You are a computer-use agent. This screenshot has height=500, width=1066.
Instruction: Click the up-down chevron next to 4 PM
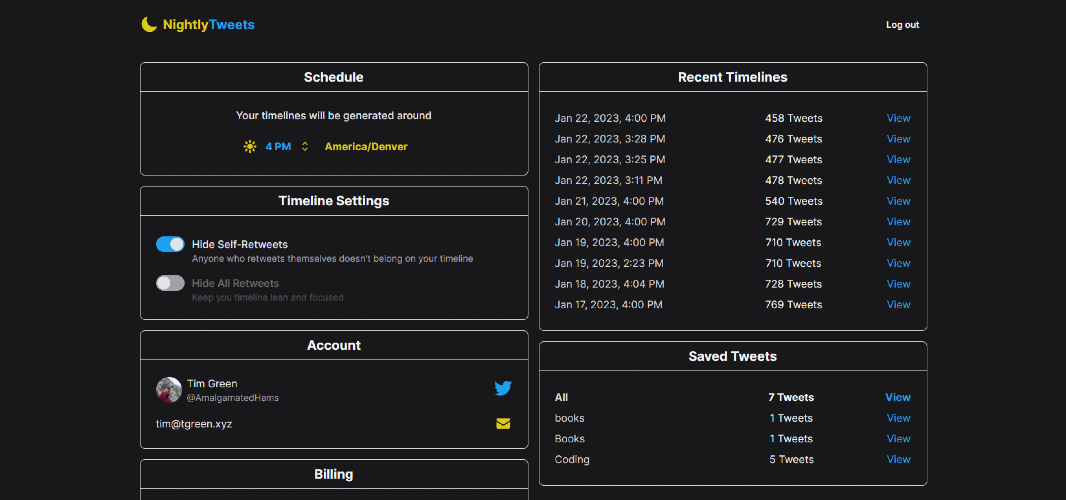pos(305,146)
